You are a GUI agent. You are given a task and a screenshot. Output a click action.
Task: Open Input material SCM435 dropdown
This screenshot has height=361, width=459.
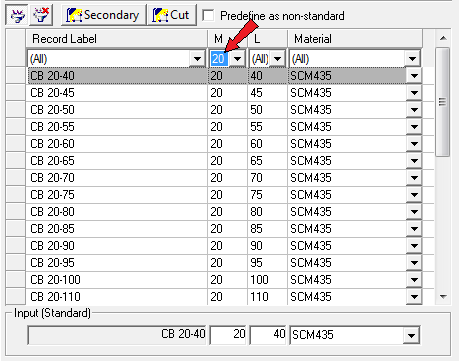[x=412, y=335]
